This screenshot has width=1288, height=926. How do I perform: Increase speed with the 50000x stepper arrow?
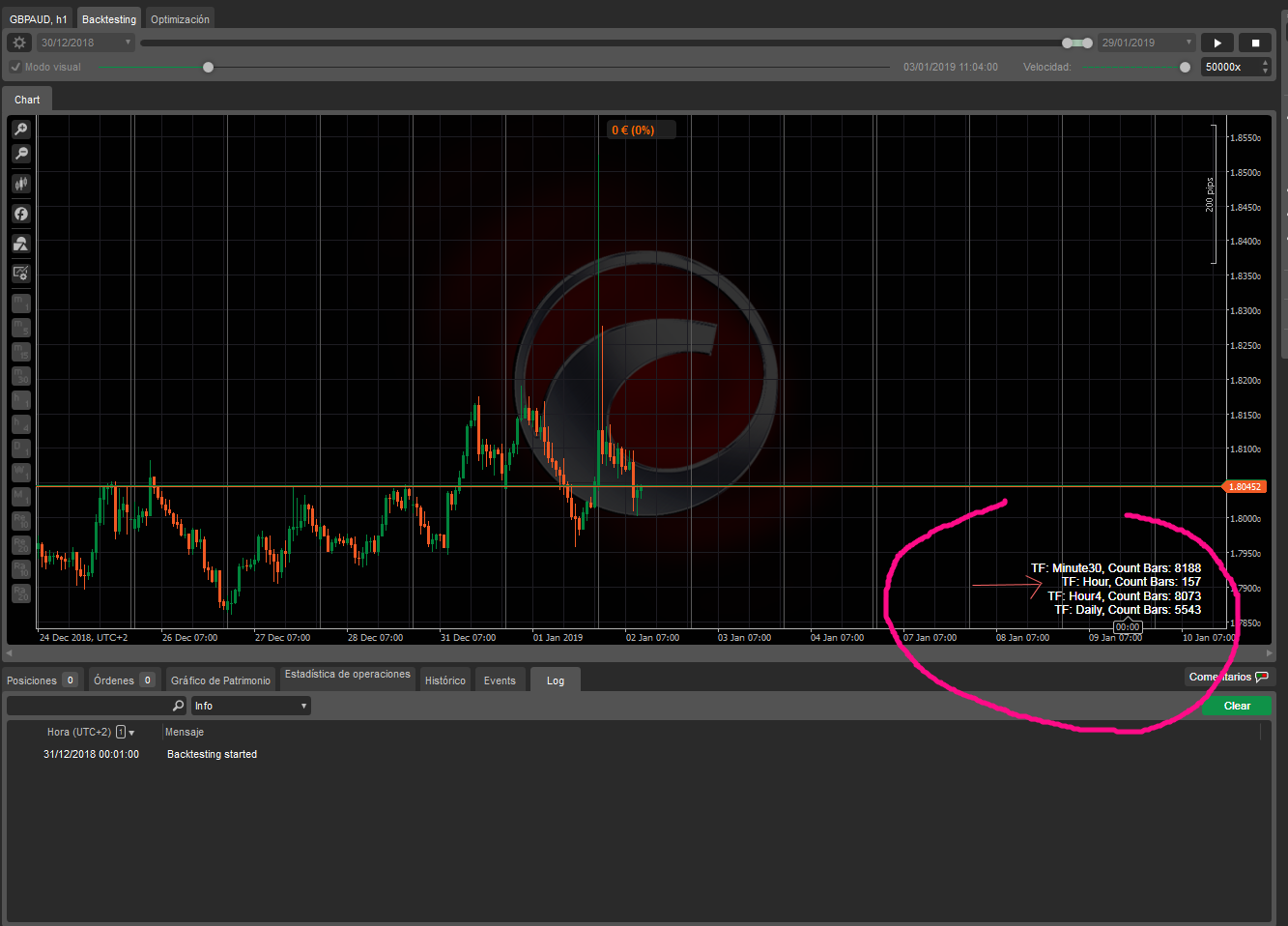coord(1265,63)
